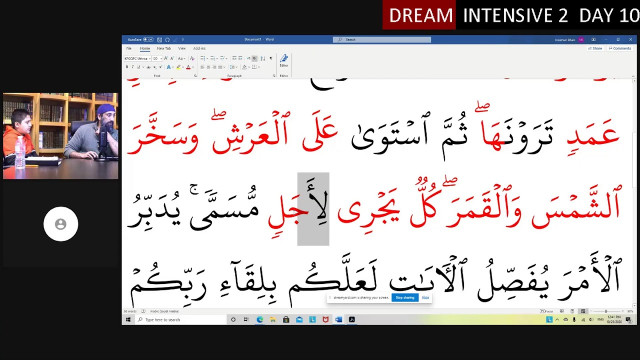Open Microsoft Edge from taskbar

[x=260, y=320]
